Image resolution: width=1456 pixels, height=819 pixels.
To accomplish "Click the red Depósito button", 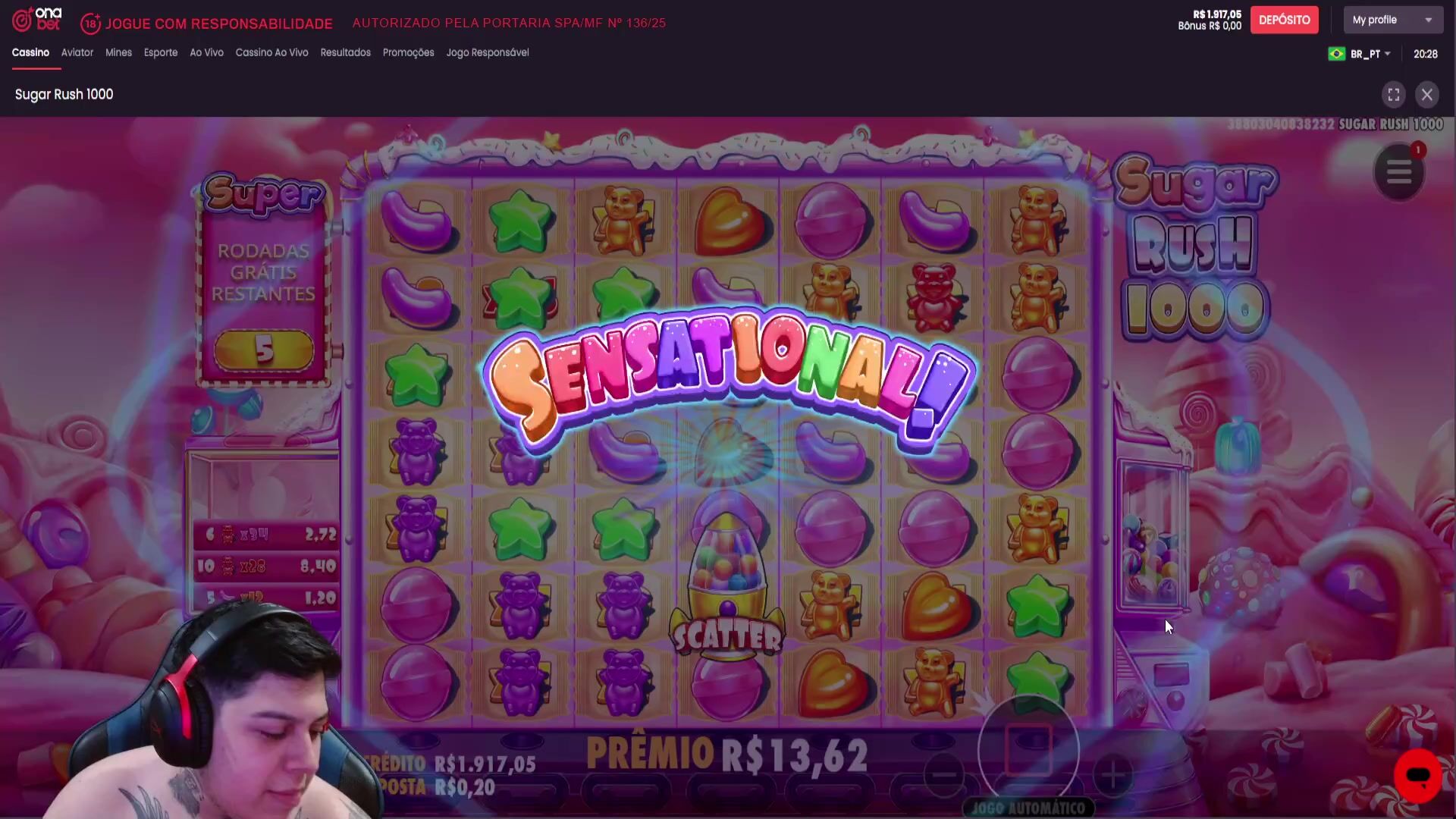I will [x=1284, y=20].
